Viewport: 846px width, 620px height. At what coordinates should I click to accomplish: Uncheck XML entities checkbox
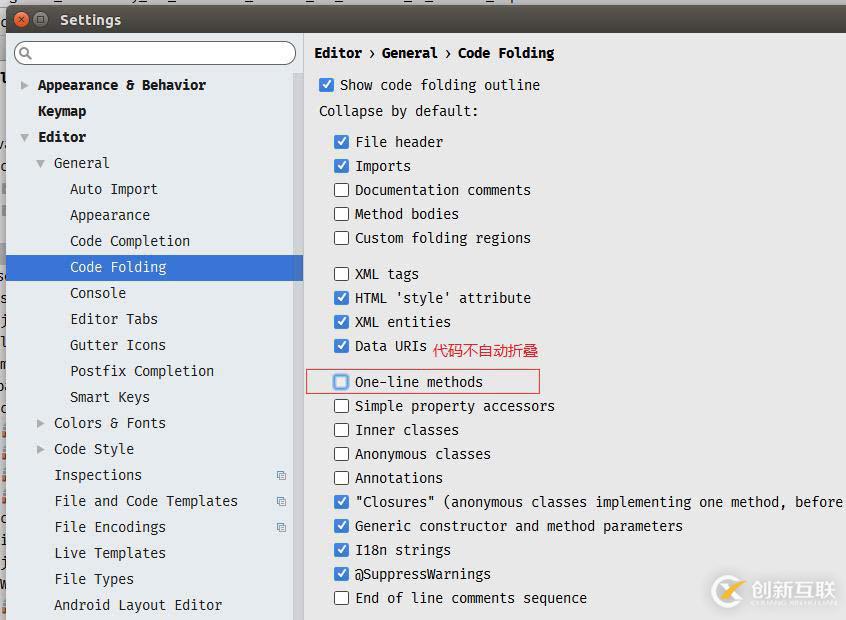point(342,322)
